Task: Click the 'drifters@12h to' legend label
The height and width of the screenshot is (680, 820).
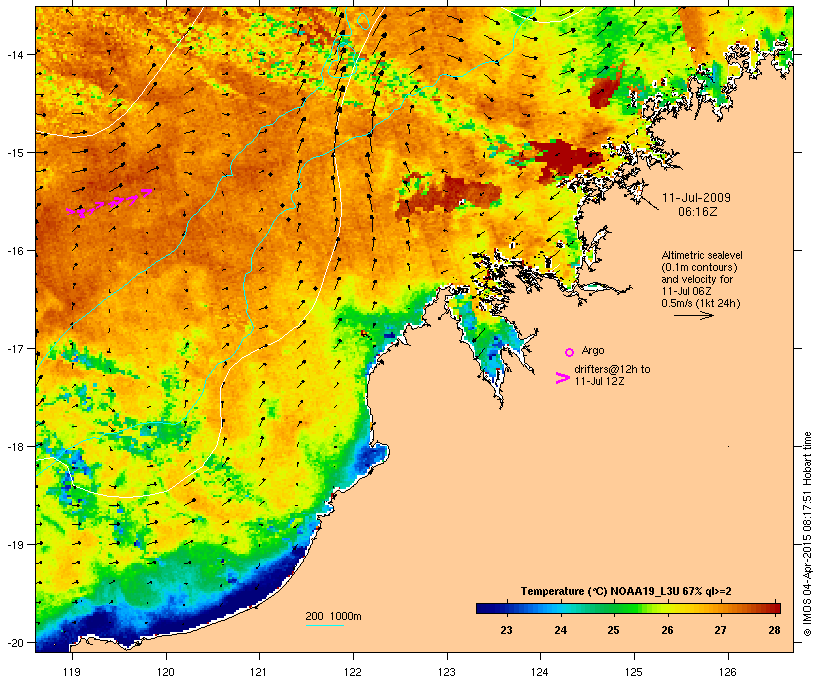Action: [x=612, y=369]
